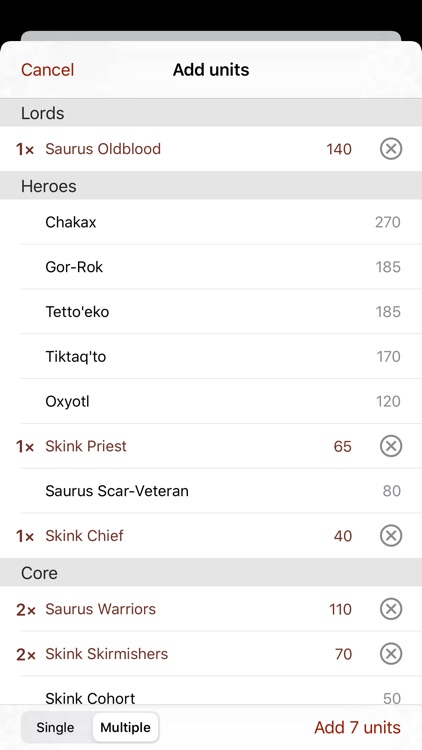Select the Chakax hero

click(211, 222)
